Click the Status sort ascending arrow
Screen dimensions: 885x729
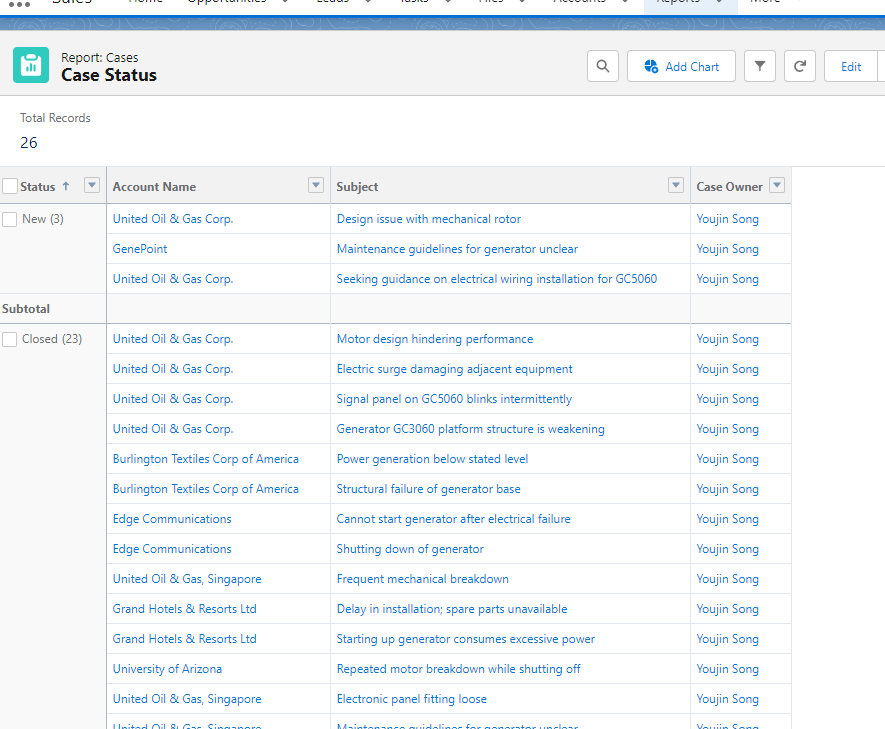click(66, 186)
